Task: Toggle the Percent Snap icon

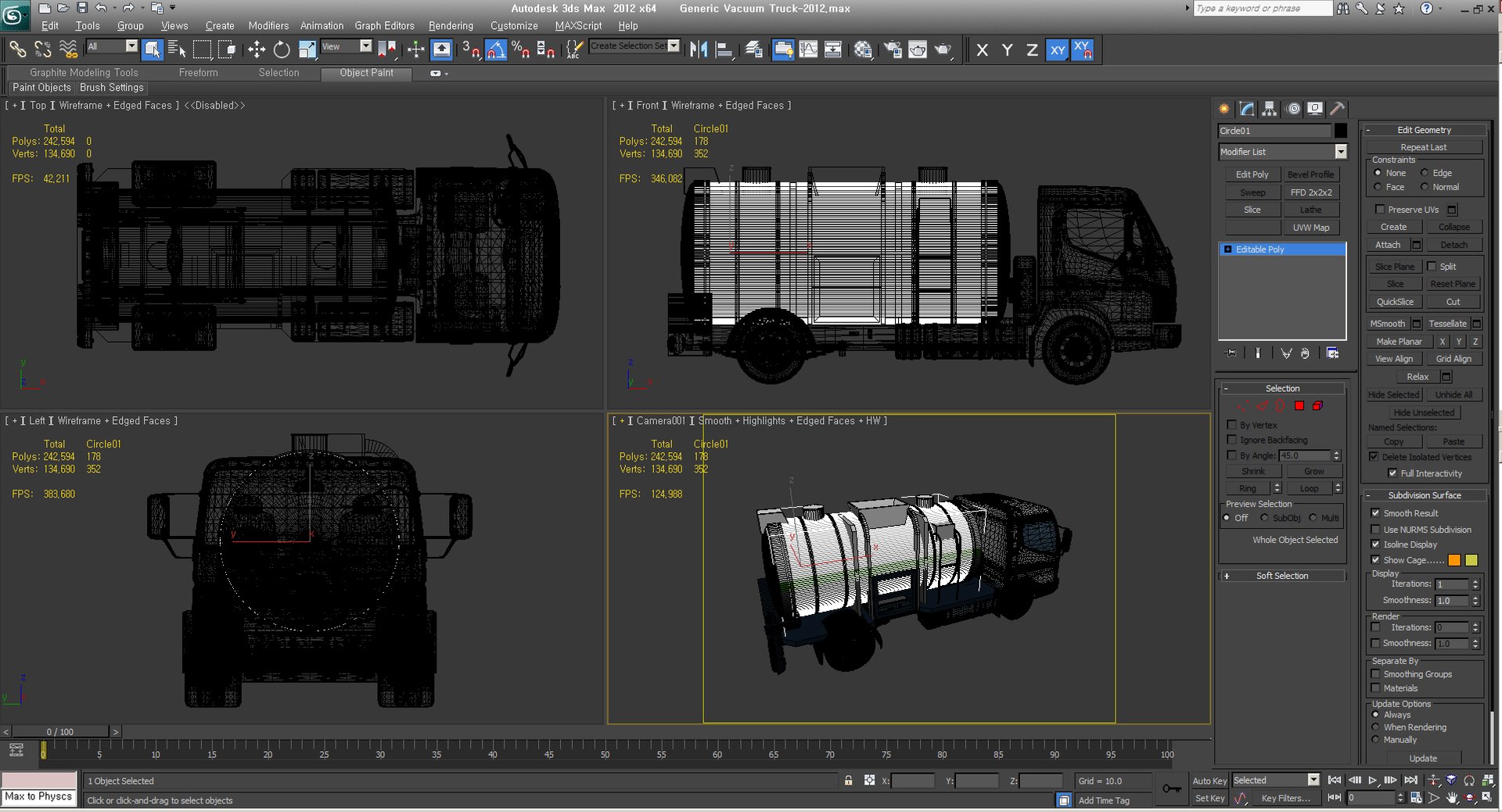Action: [x=521, y=49]
